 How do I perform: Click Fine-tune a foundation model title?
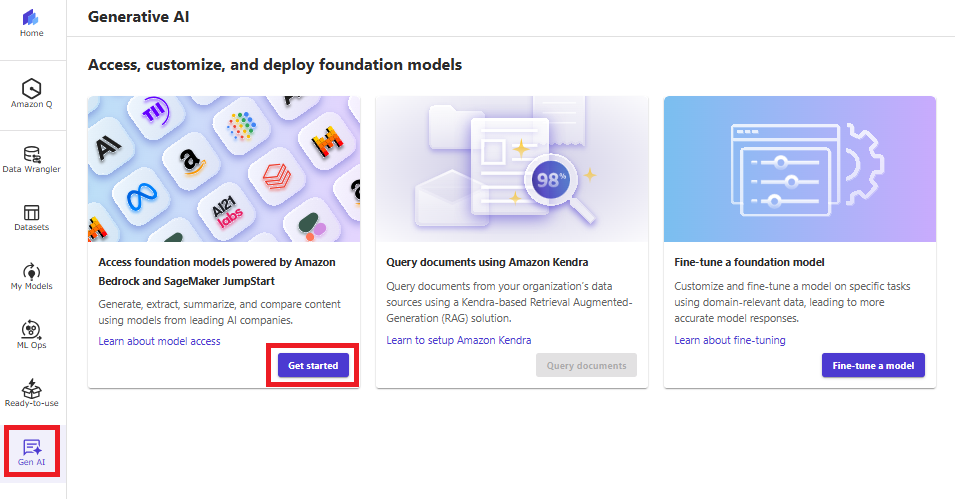[749, 262]
